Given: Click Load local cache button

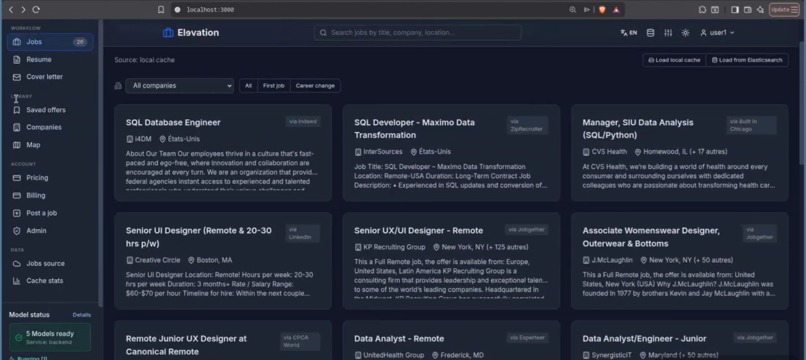Looking at the screenshot, I should point(674,60).
